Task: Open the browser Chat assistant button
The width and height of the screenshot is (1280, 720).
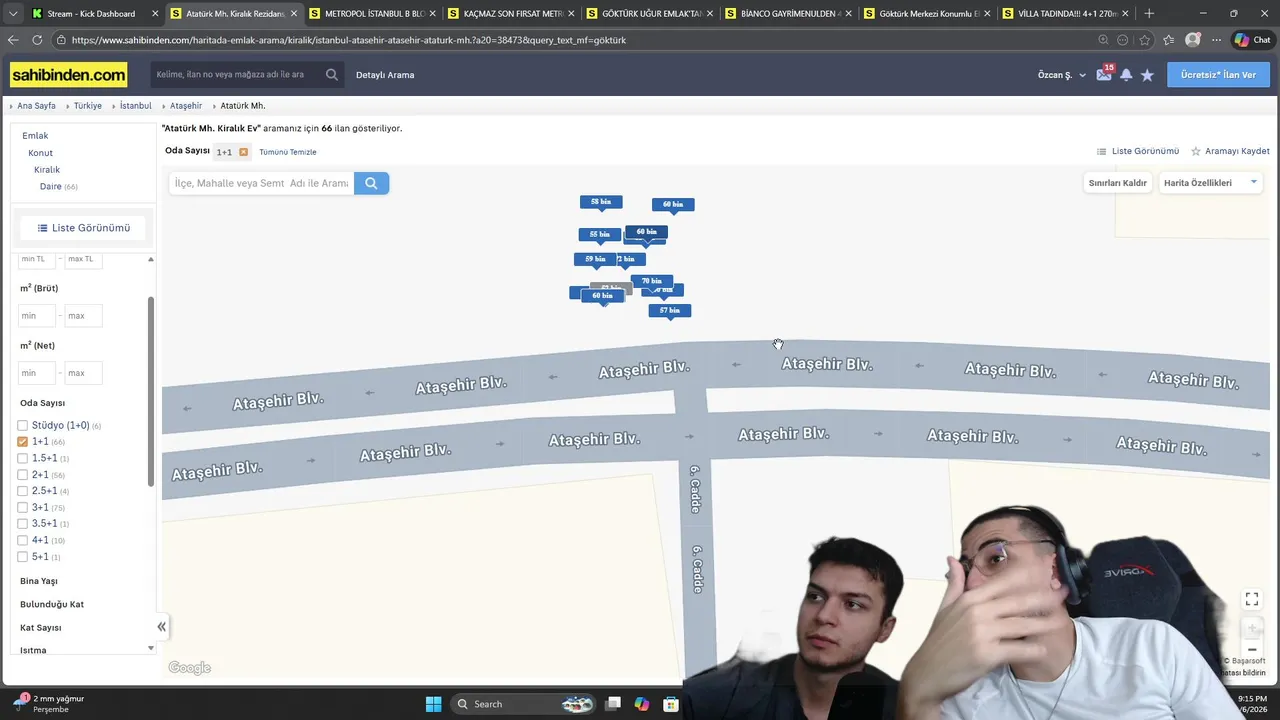Action: coord(1254,40)
